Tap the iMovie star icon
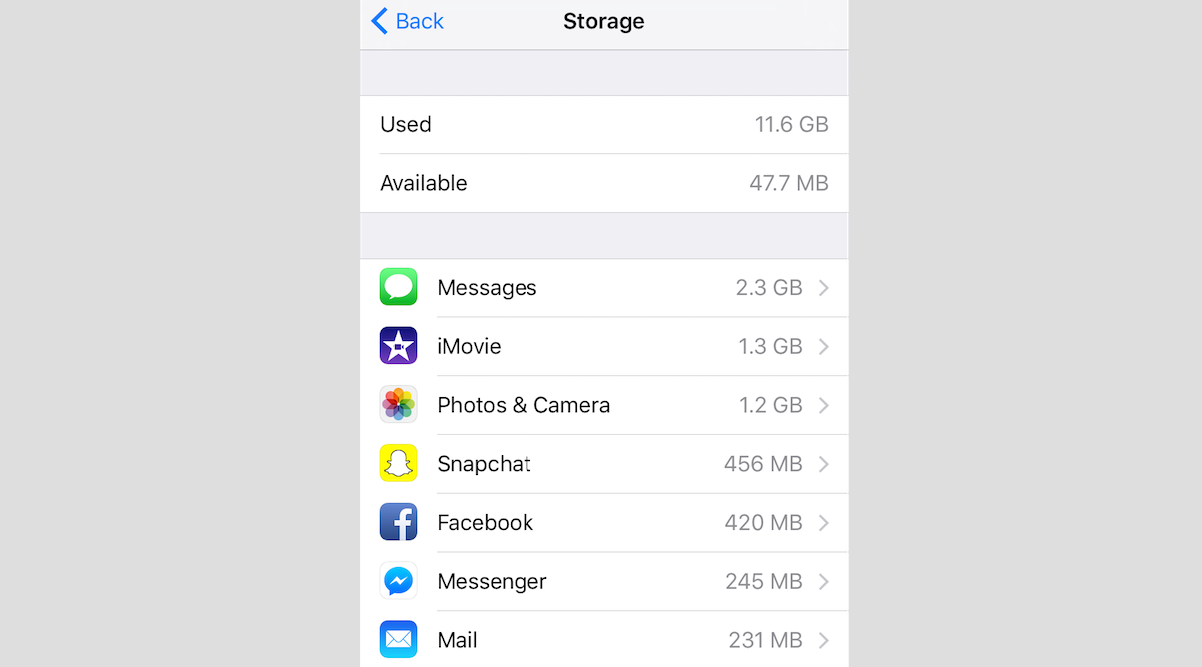Viewport: 1202px width, 667px height. pyautogui.click(x=398, y=346)
